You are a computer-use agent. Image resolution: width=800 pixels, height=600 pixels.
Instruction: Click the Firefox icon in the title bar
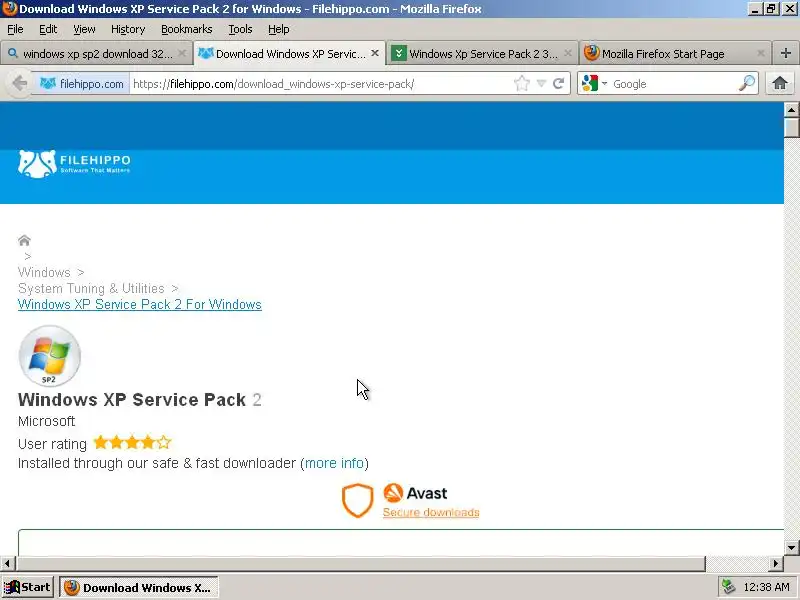[x=9, y=9]
